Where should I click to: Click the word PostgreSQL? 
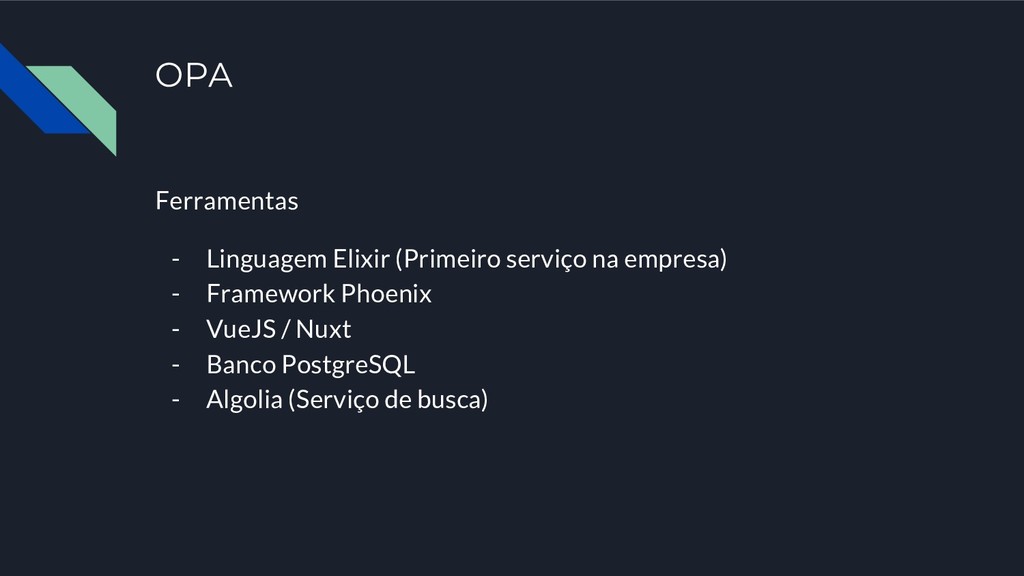tap(348, 365)
